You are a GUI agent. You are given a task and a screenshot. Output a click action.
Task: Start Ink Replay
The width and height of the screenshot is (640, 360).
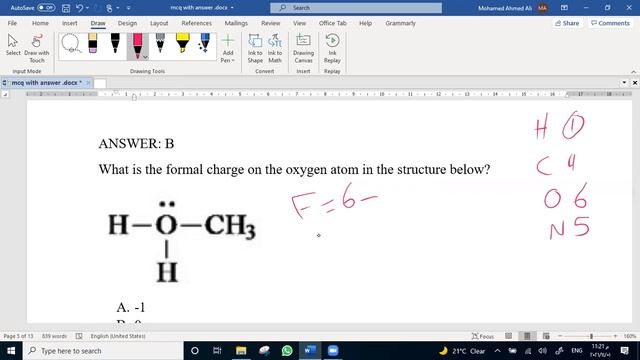332,48
